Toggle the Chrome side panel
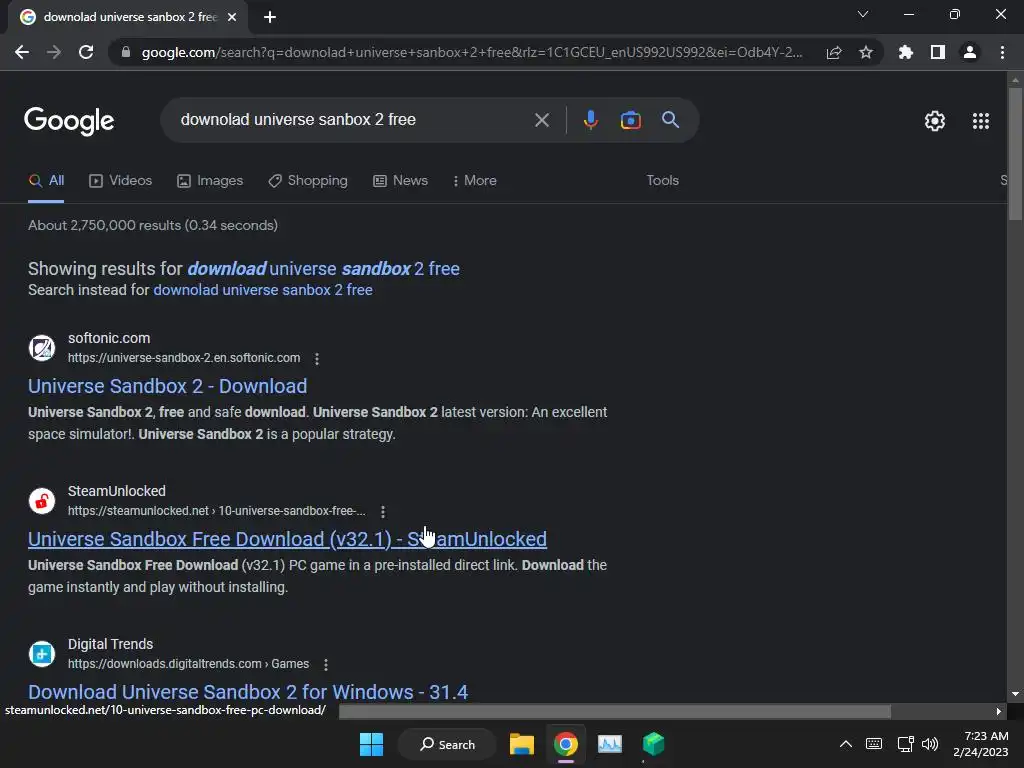Viewport: 1024px width, 768px height. point(938,52)
